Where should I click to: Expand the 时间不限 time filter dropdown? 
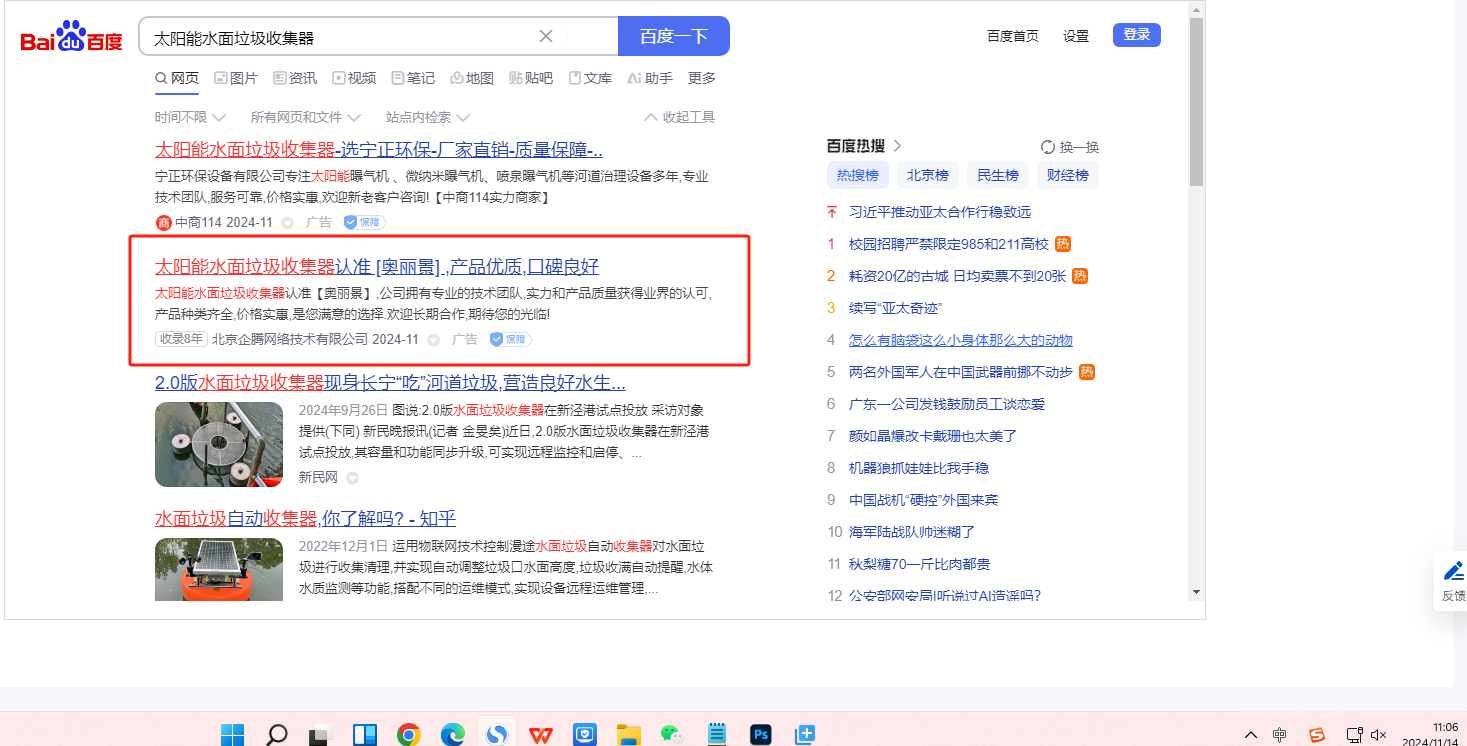pyautogui.click(x=190, y=118)
